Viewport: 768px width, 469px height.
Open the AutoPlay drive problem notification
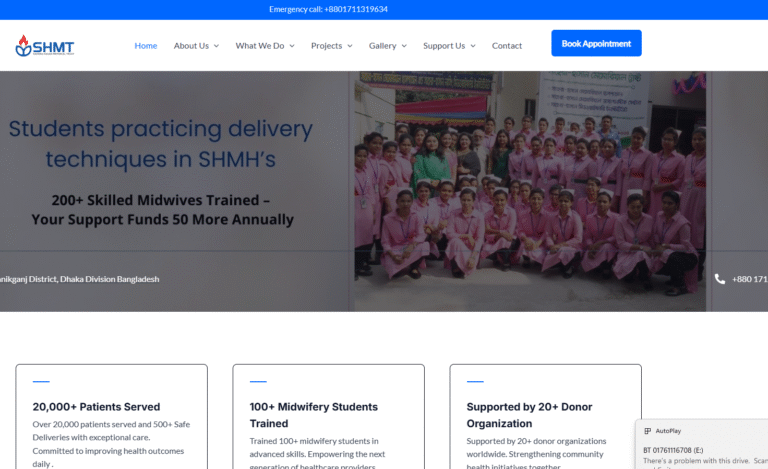click(x=702, y=444)
